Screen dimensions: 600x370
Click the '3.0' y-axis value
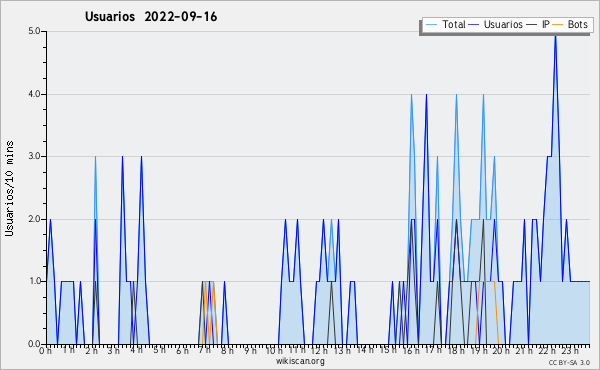coord(34,156)
